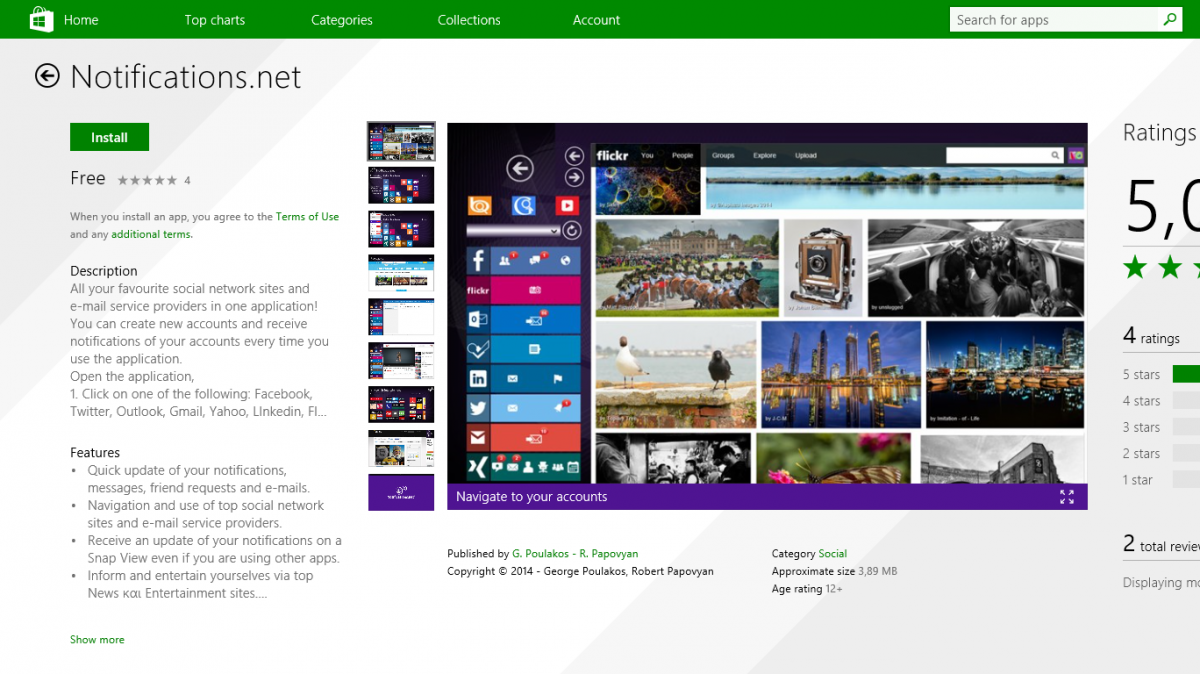Click the 'Age rating 12+' text
Viewport: 1200px width, 674px height.
(807, 589)
